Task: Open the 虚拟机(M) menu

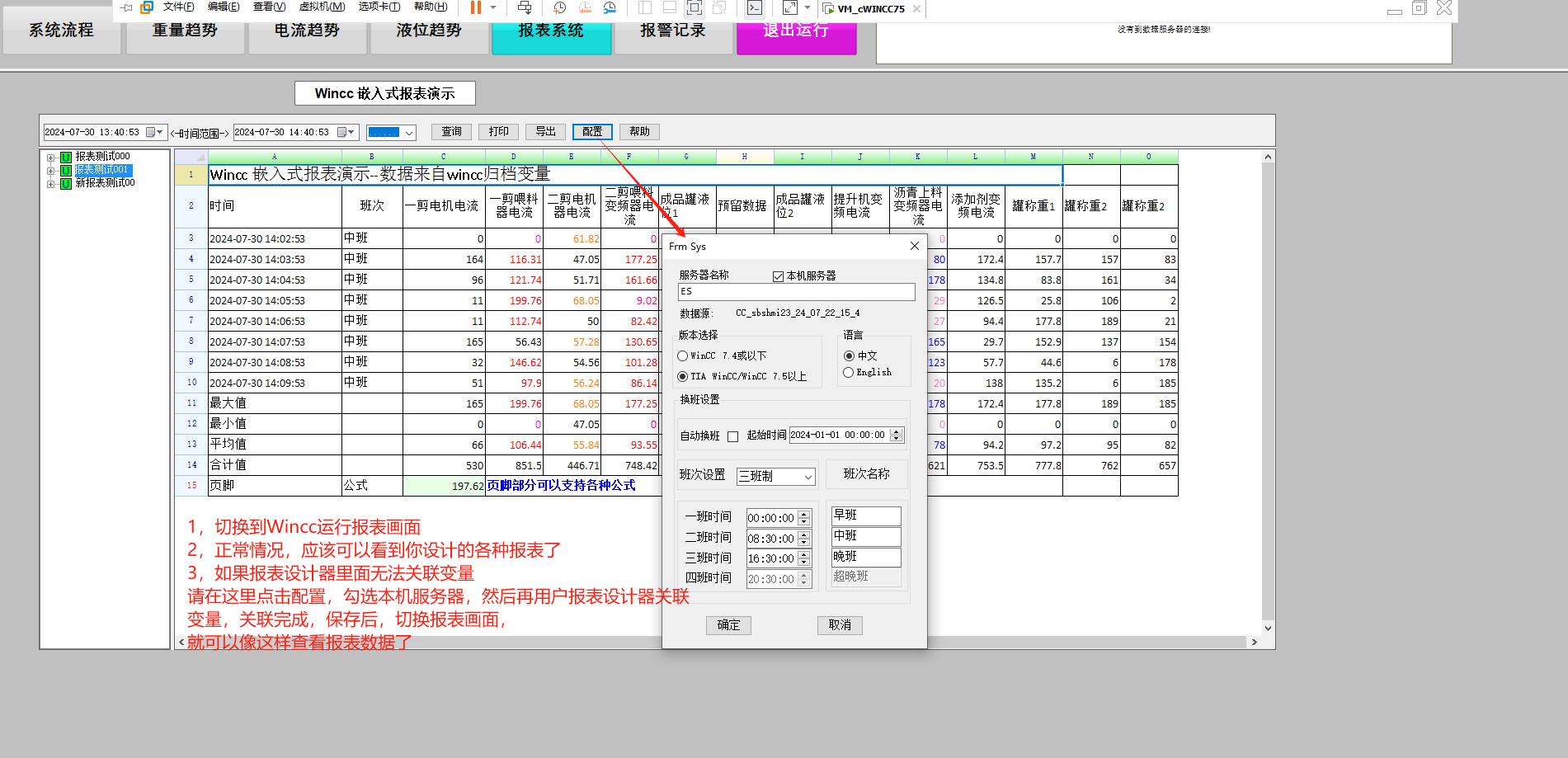Action: click(x=321, y=7)
